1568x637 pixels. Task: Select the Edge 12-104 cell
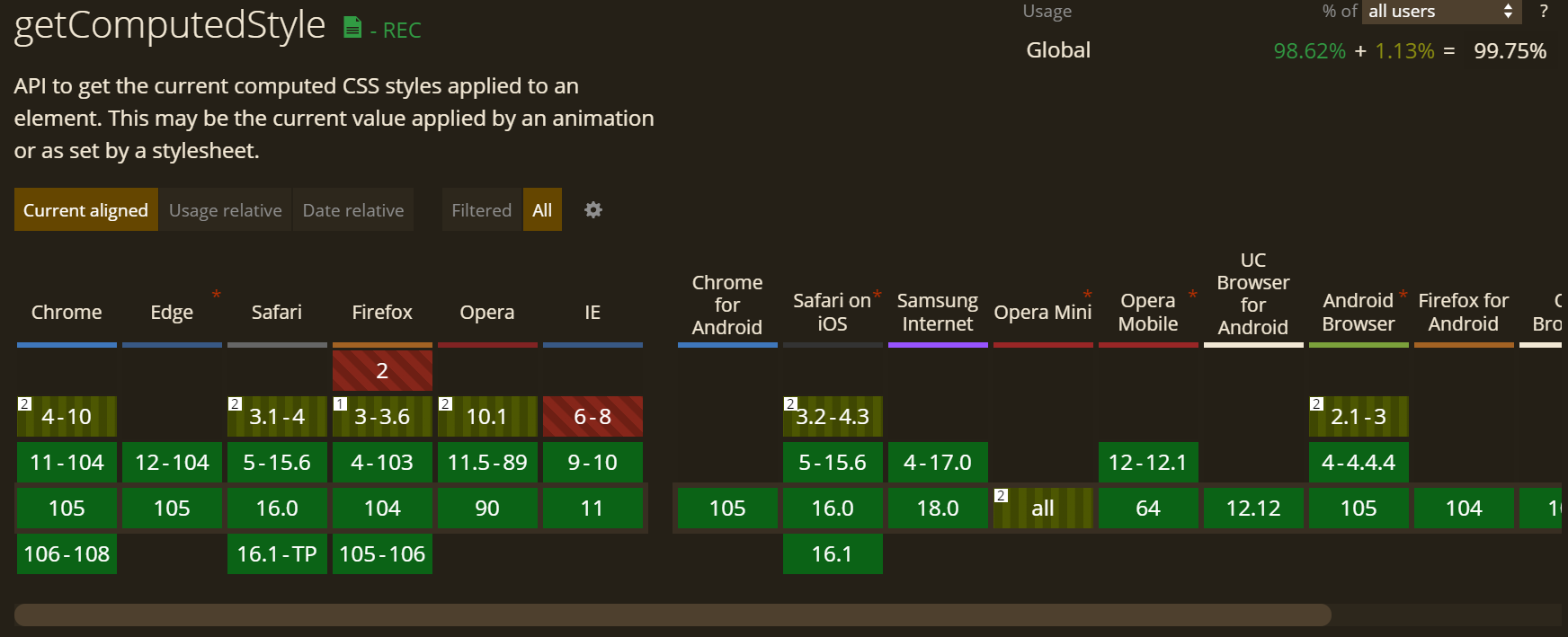pyautogui.click(x=172, y=462)
